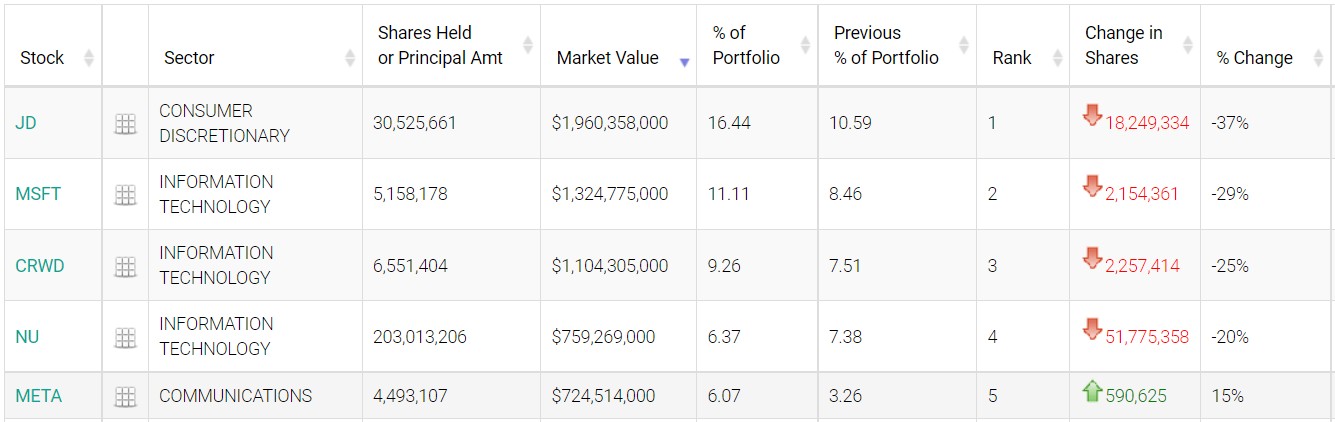The image size is (1335, 422).
Task: Follow the CRWD ticker link
Action: 40,266
